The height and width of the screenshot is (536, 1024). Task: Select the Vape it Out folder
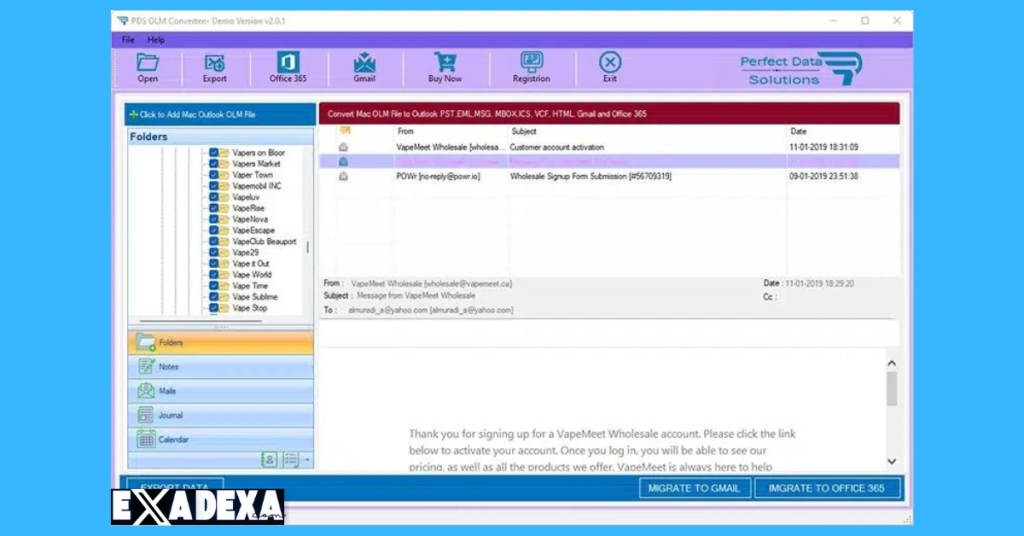[251, 264]
